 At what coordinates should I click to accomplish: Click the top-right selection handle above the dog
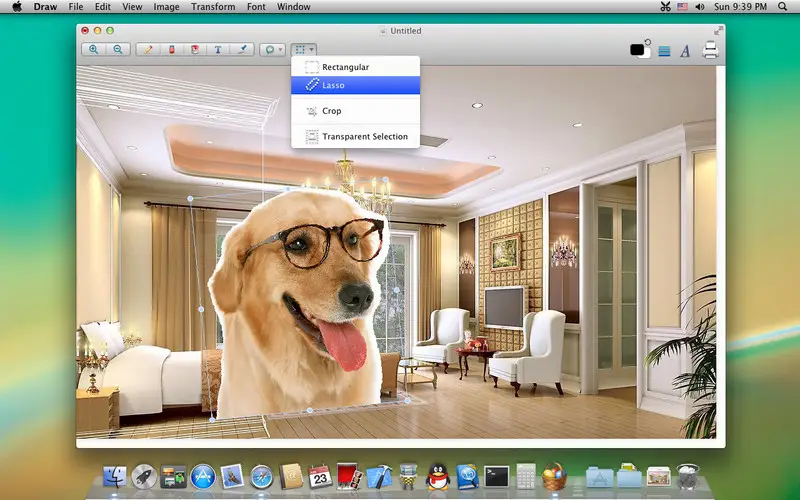pos(385,180)
